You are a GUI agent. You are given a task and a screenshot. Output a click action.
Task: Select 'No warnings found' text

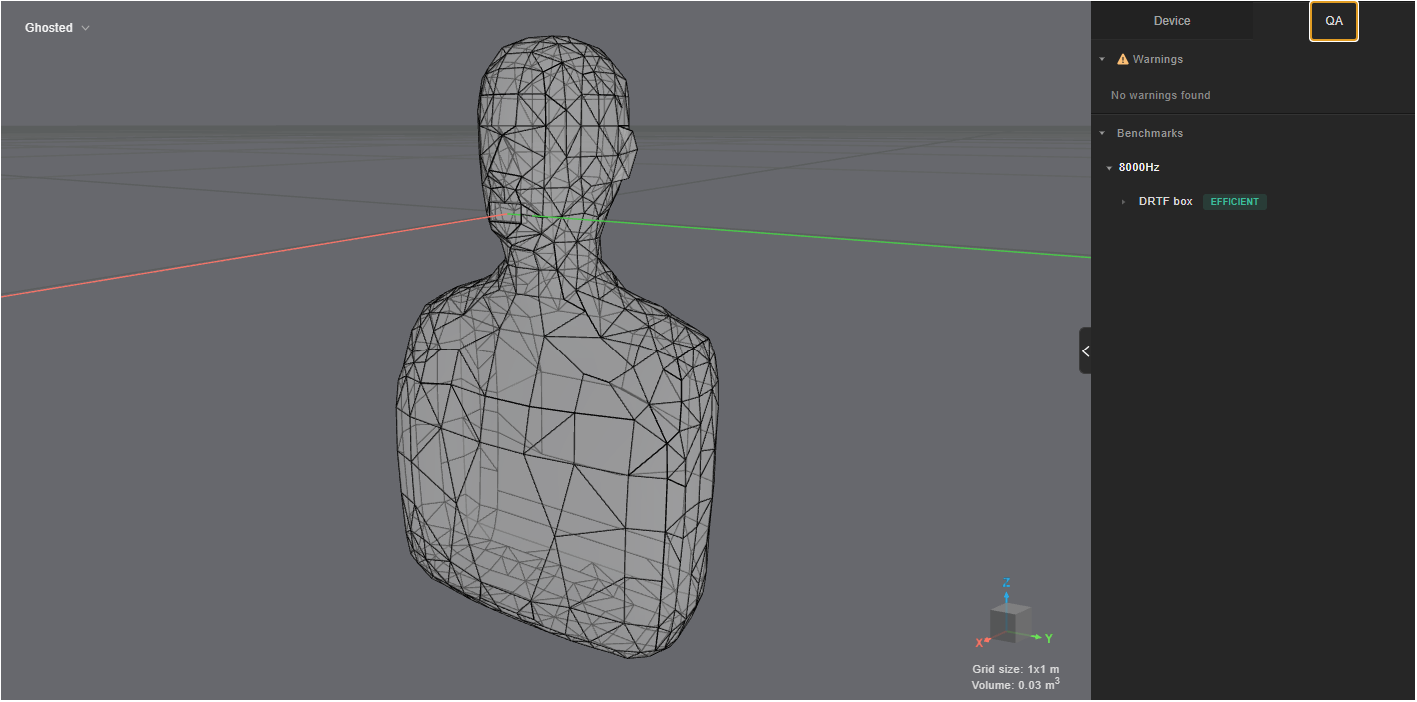[x=1160, y=96]
